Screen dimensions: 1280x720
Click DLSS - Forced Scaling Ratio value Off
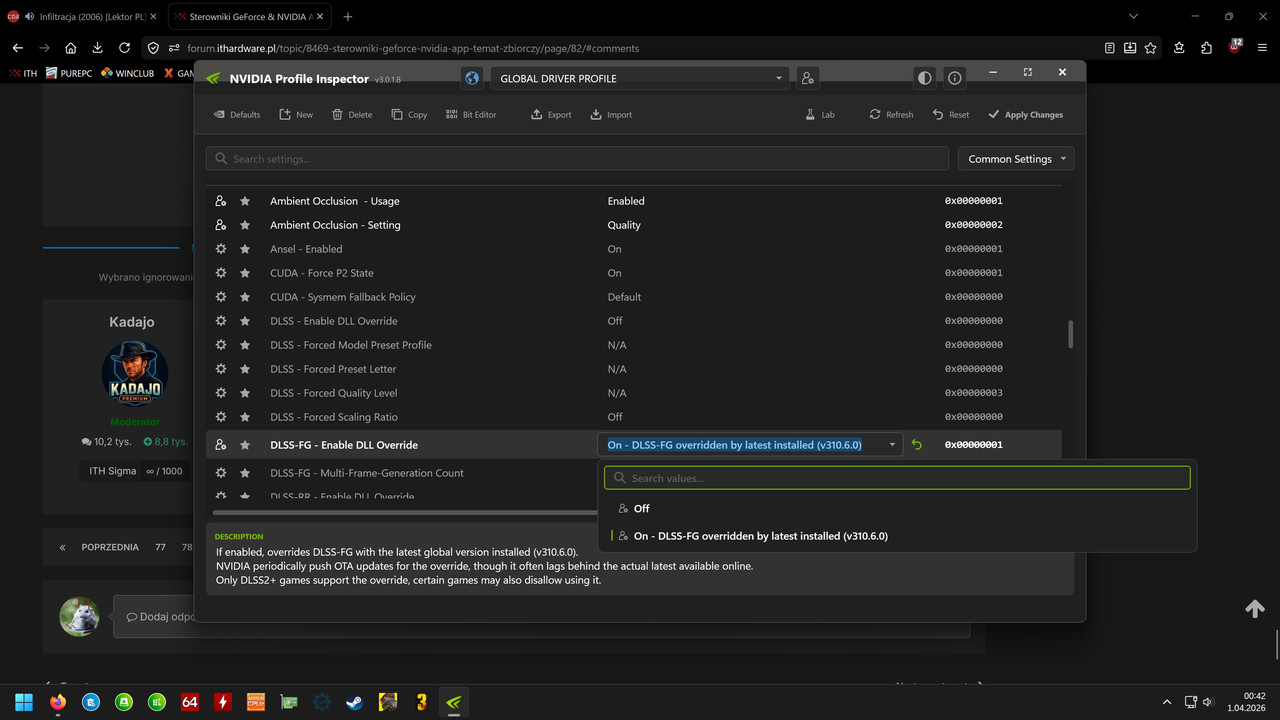point(614,417)
